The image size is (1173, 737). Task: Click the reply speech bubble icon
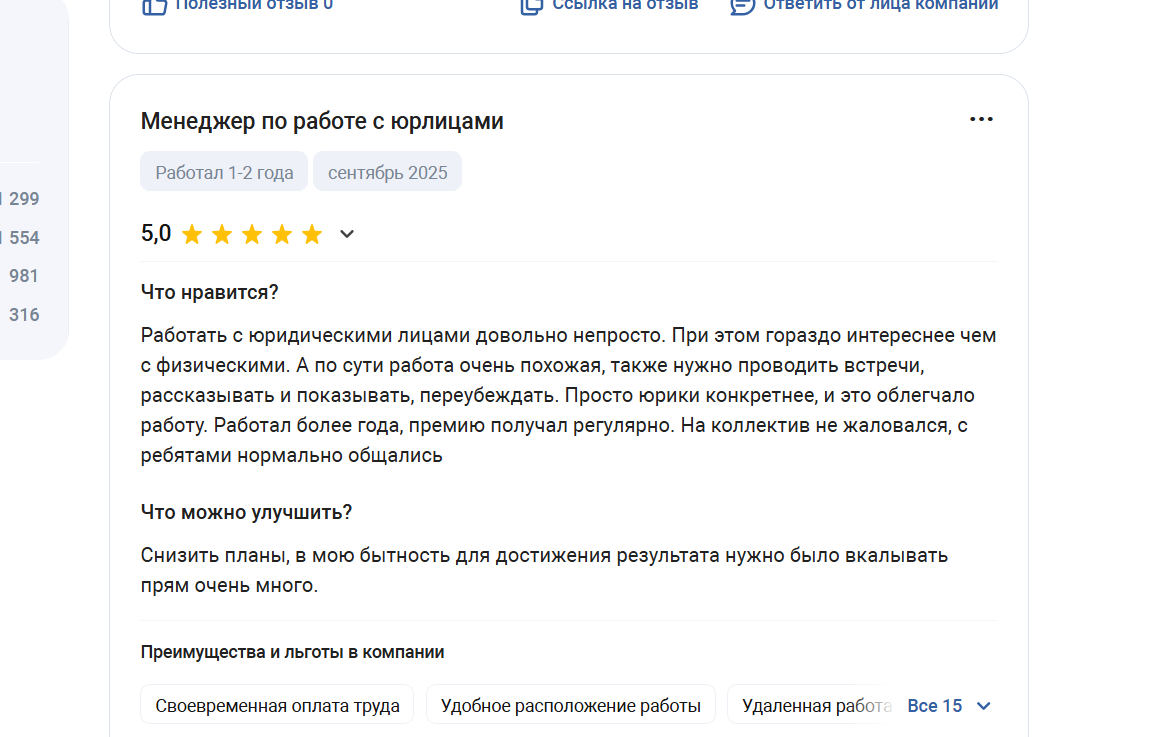pos(742,6)
